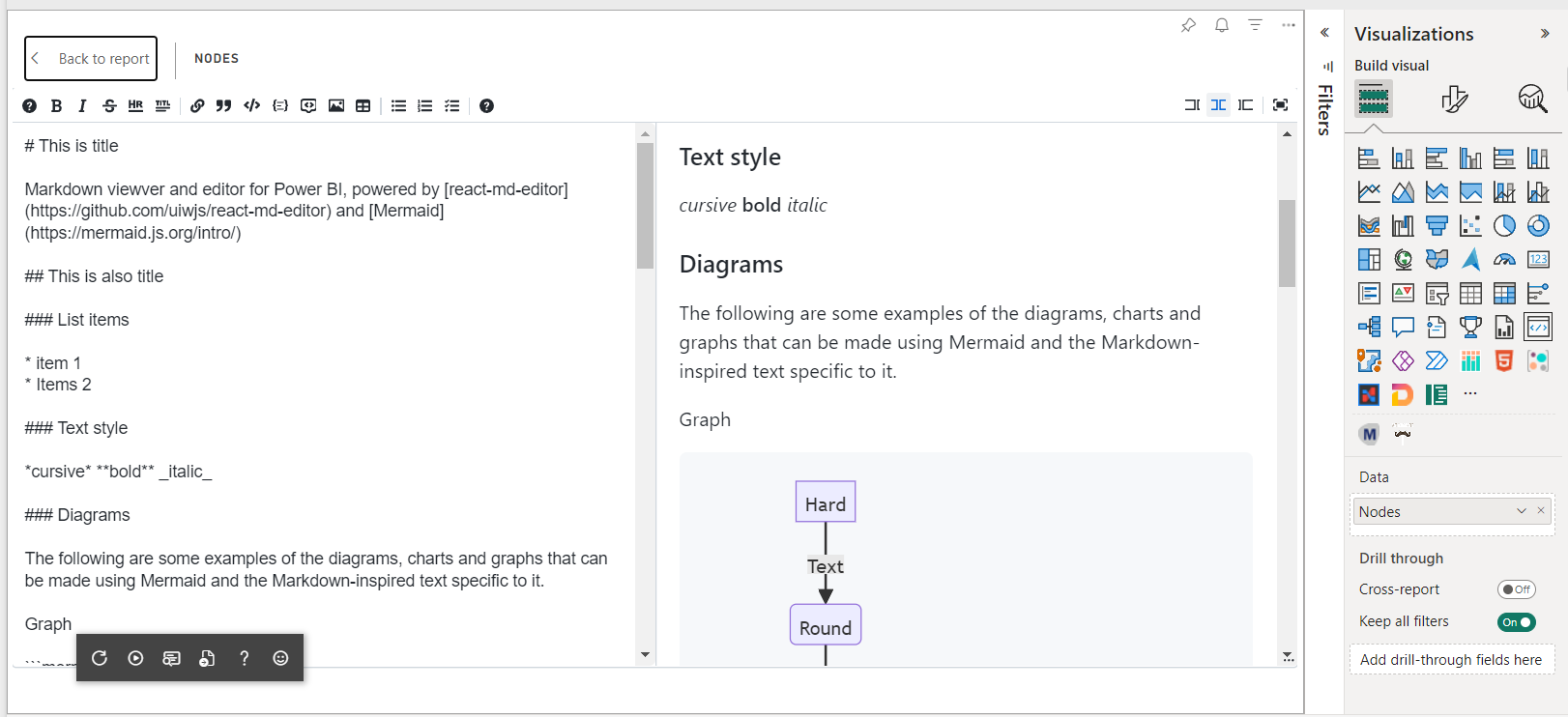Click the editor pane vertical scrollbar thumb
The image size is (1568, 717).
point(646,206)
